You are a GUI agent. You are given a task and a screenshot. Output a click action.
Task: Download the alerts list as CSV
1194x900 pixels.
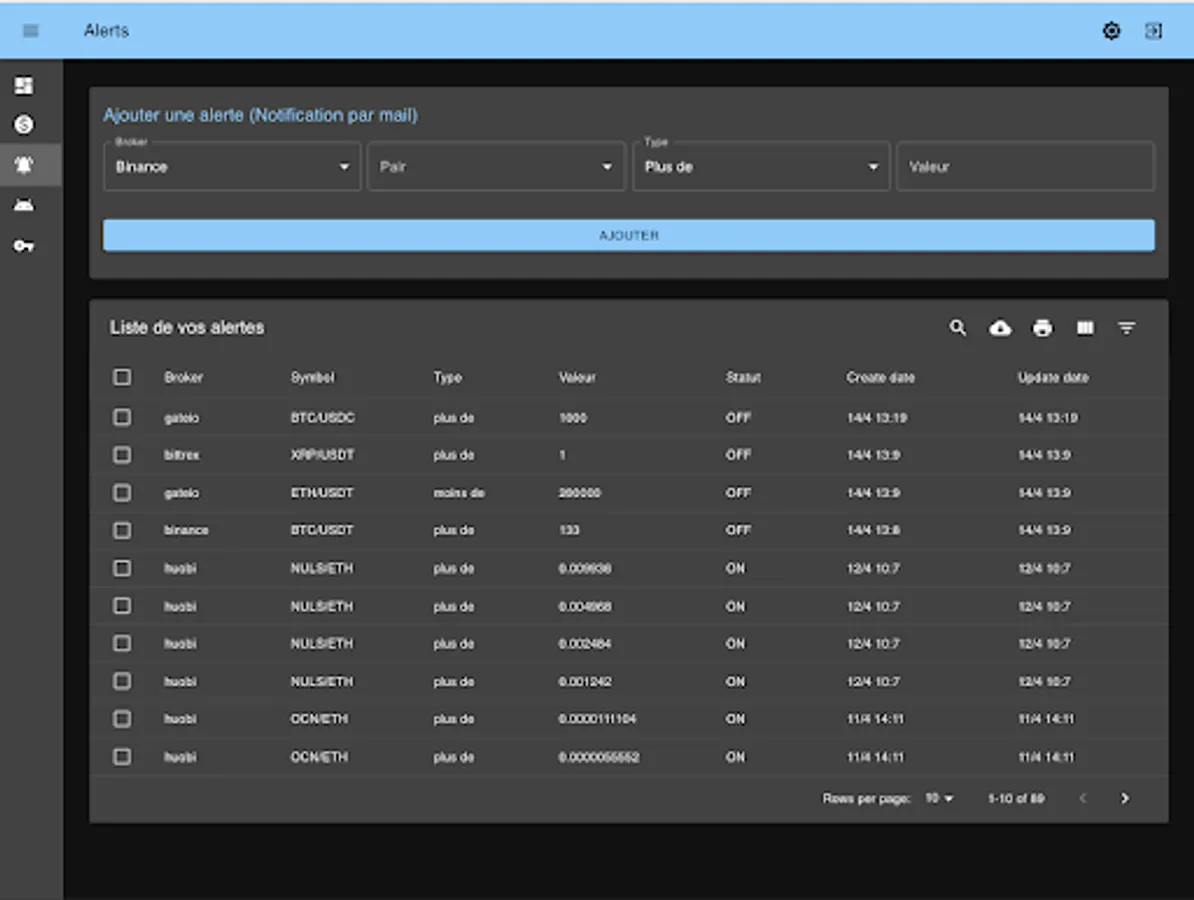coord(1000,327)
